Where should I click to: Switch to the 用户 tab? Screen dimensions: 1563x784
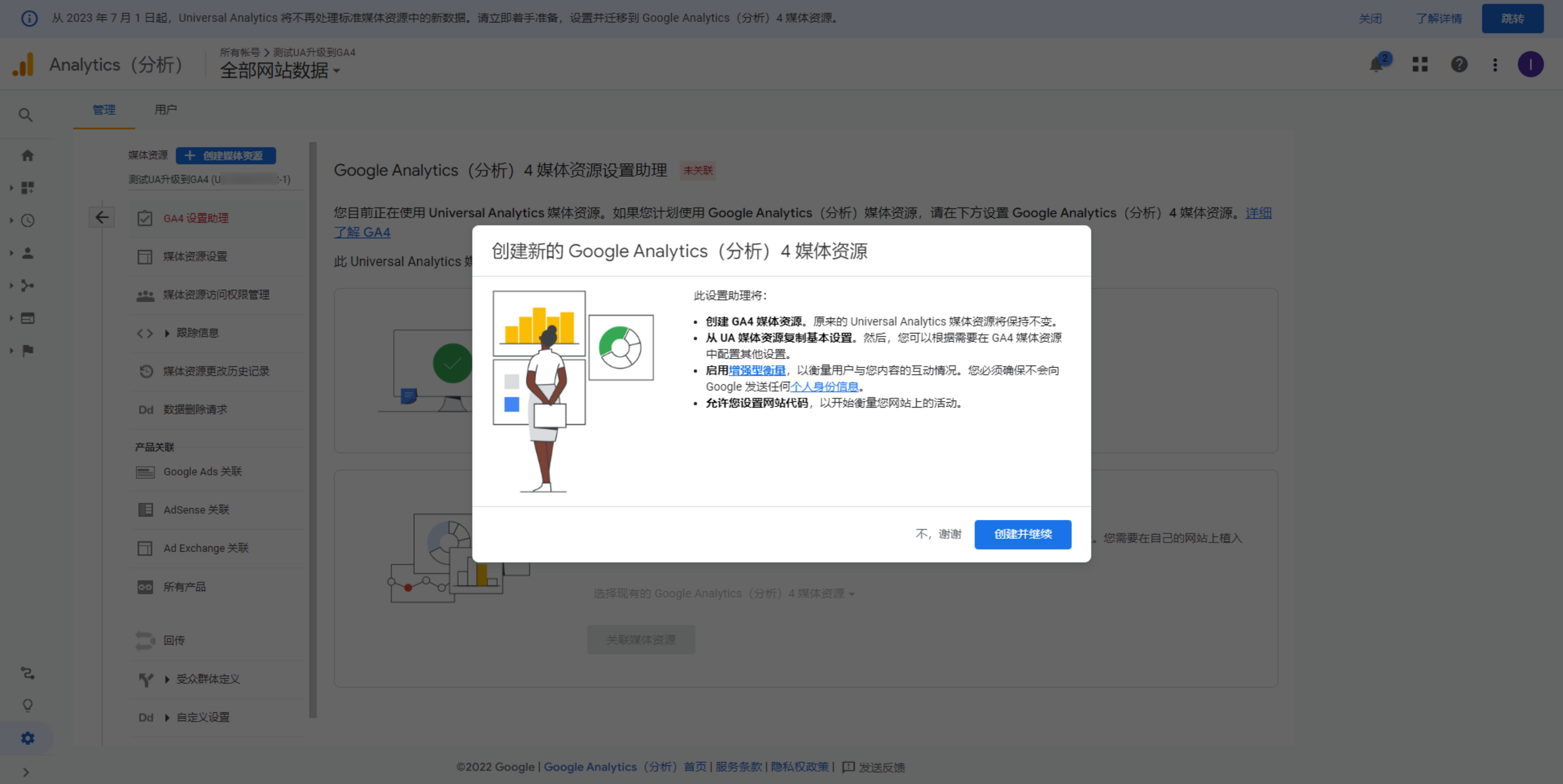click(166, 110)
